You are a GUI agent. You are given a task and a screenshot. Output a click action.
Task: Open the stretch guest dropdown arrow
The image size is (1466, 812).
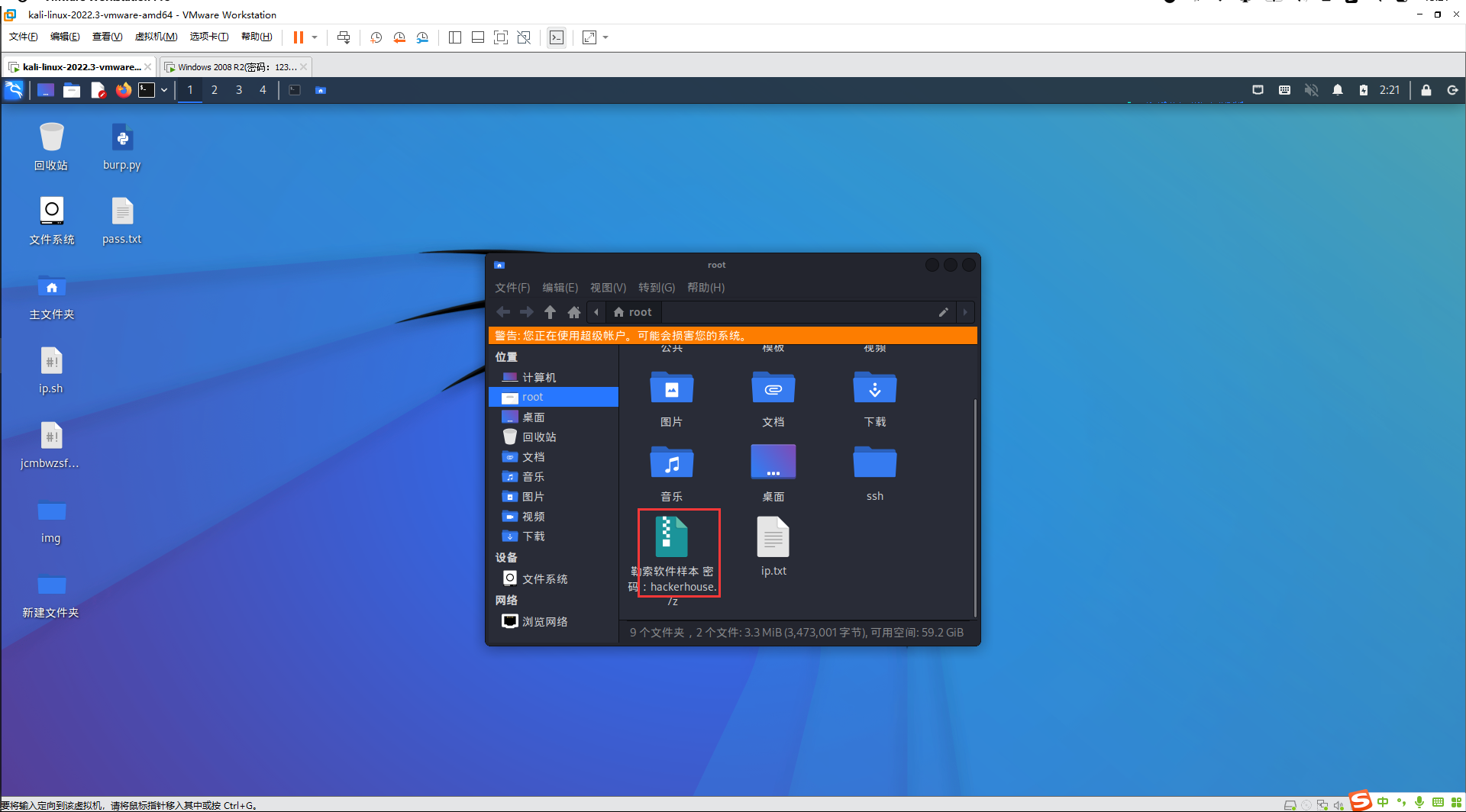(605, 37)
